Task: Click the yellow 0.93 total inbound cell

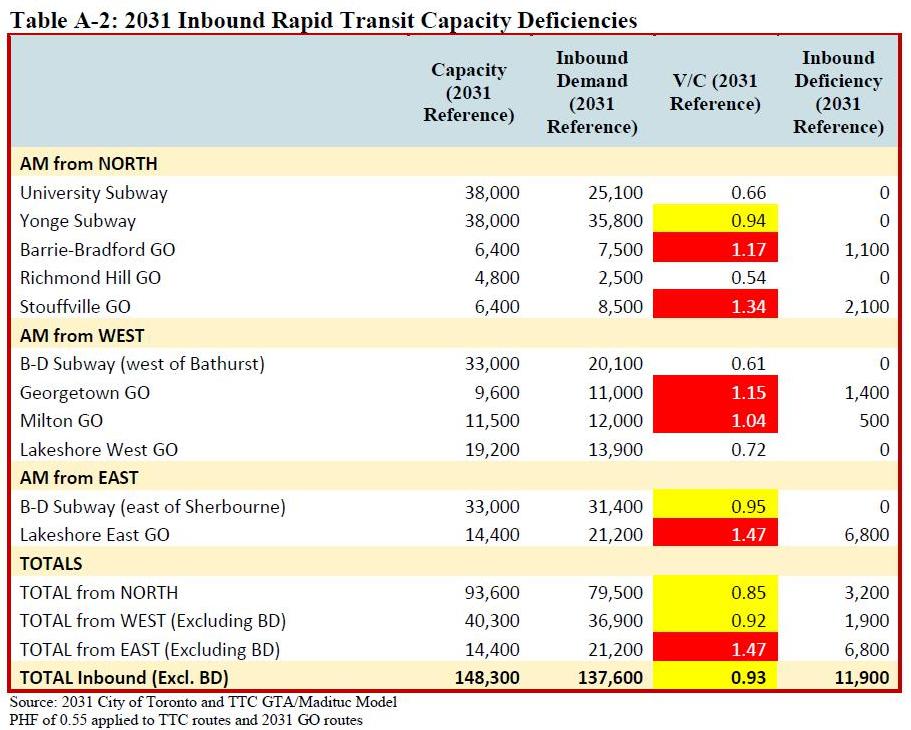Action: 715,678
